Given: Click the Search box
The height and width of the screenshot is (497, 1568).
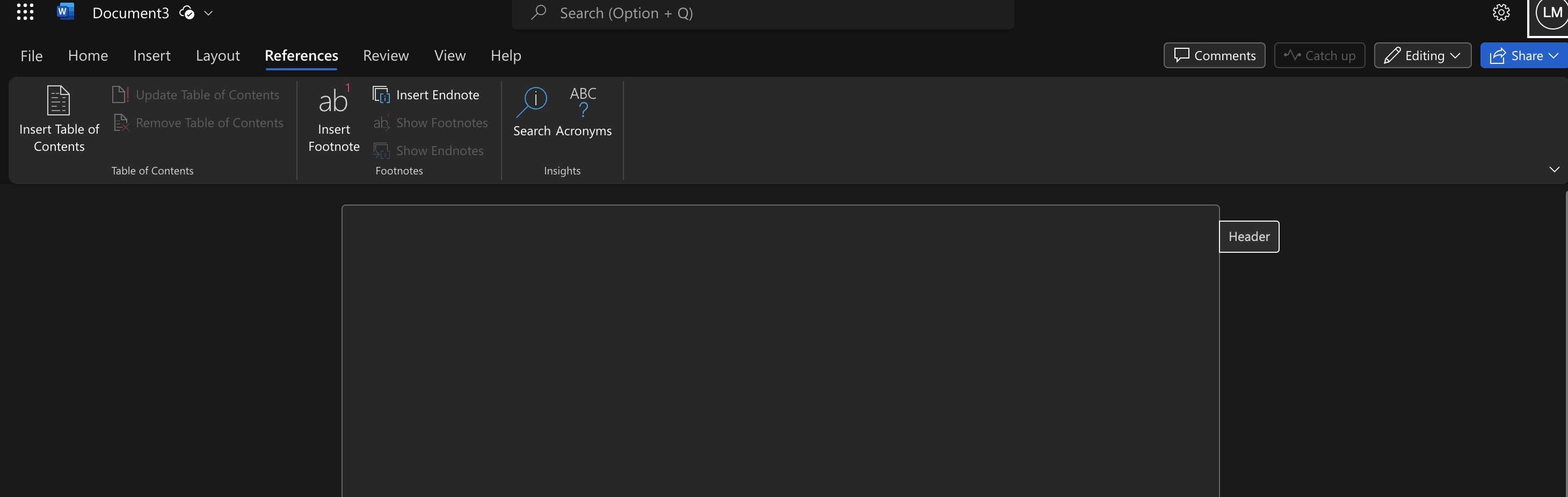Looking at the screenshot, I should point(763,13).
